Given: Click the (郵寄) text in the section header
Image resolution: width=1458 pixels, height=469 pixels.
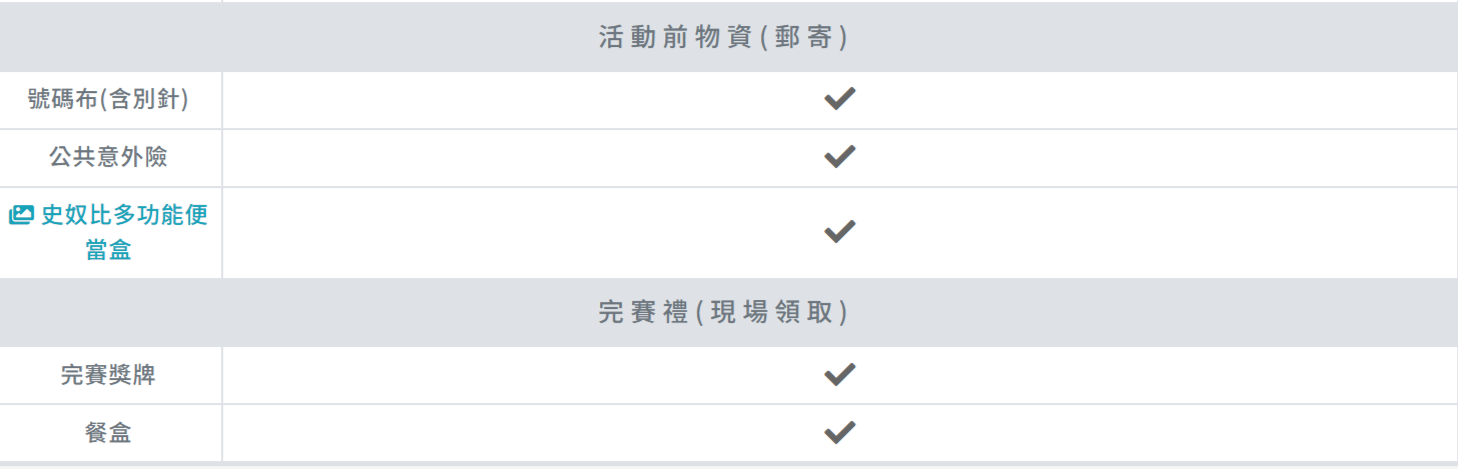Looking at the screenshot, I should click(803, 38).
